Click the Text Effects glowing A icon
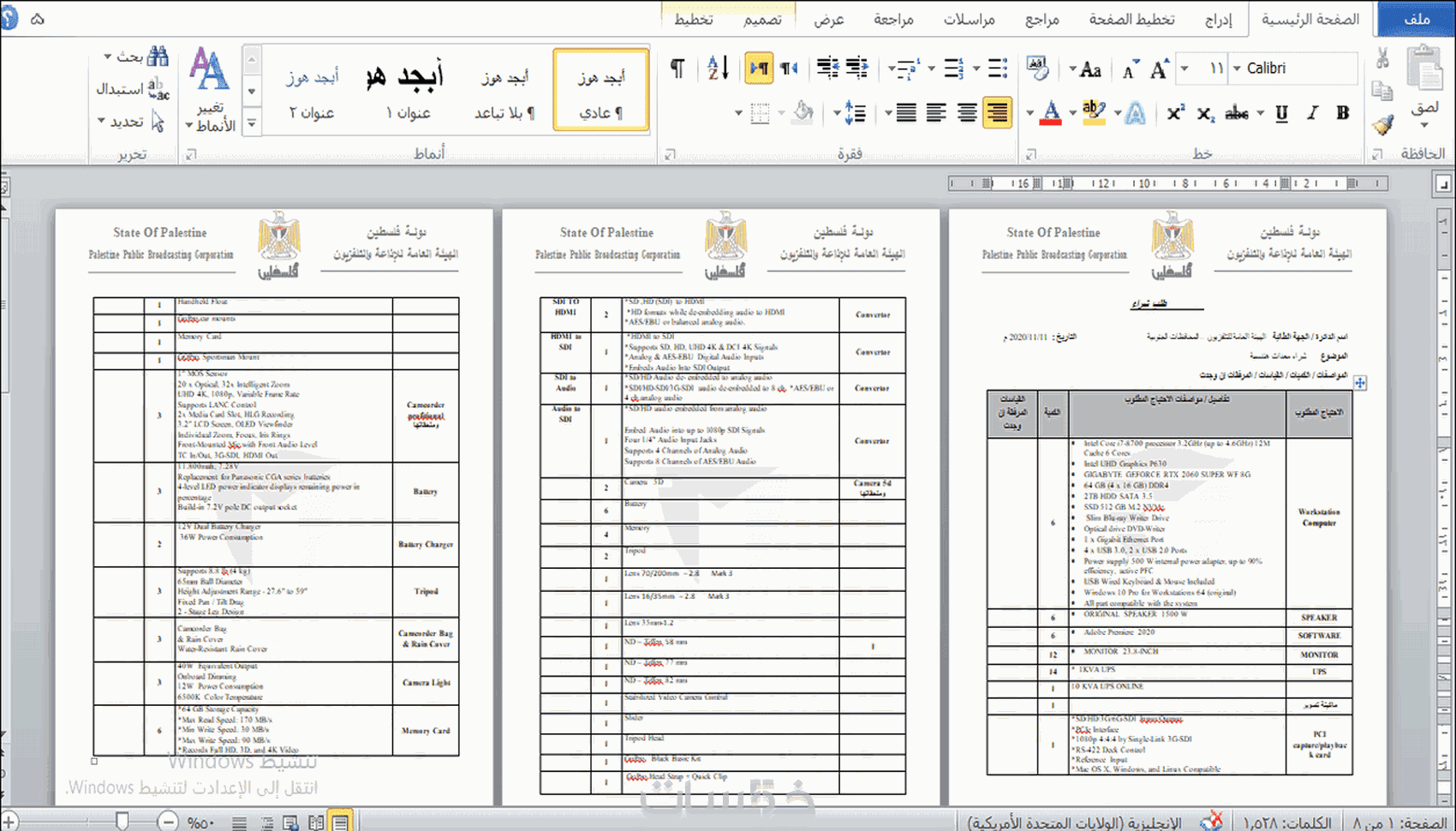 (1136, 113)
